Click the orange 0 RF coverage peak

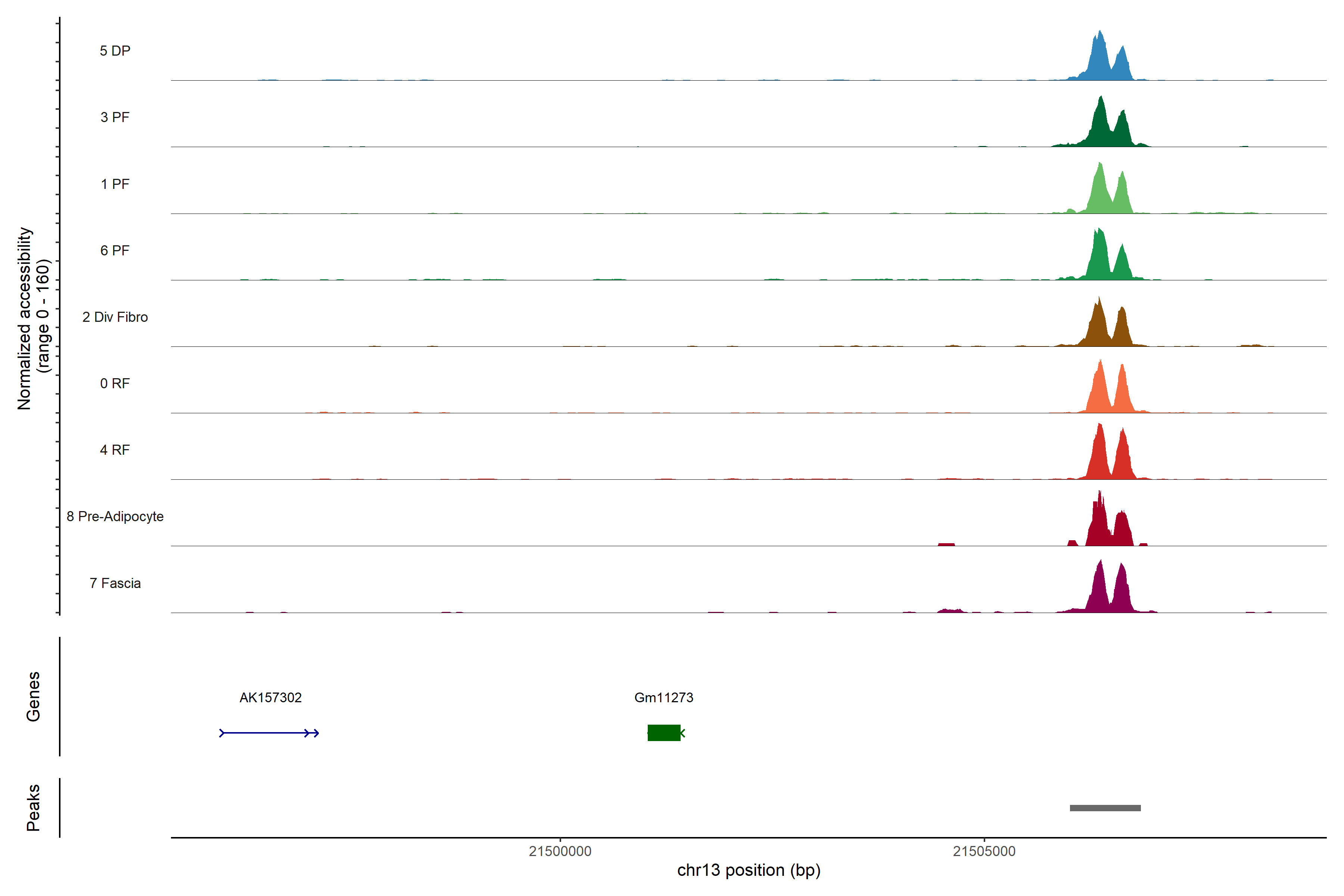coord(1101,391)
